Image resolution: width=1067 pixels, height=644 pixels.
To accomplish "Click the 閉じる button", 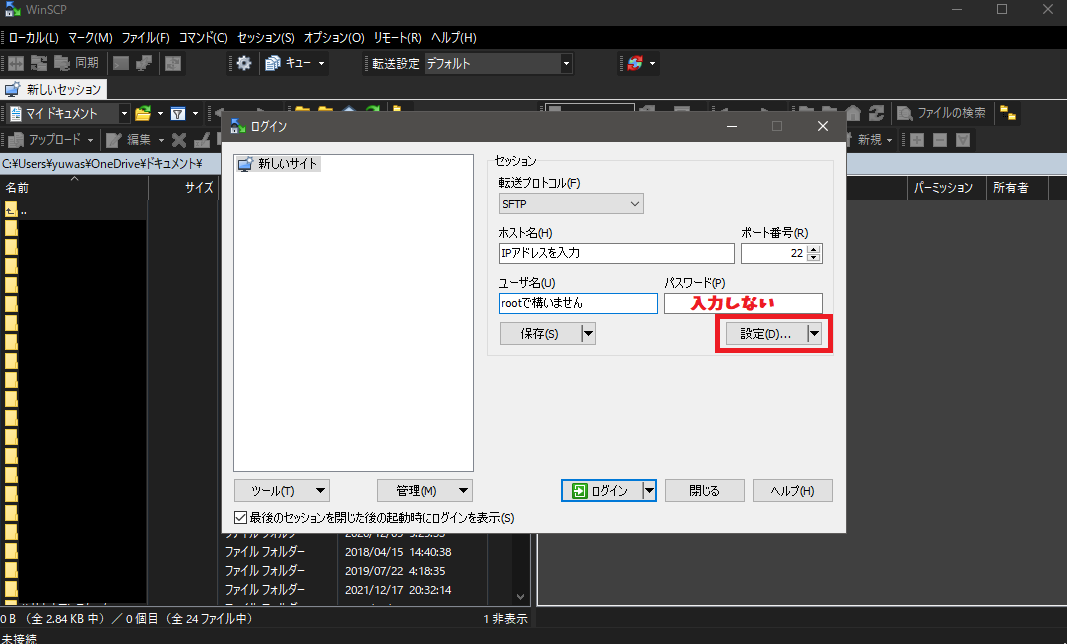I will [x=704, y=491].
